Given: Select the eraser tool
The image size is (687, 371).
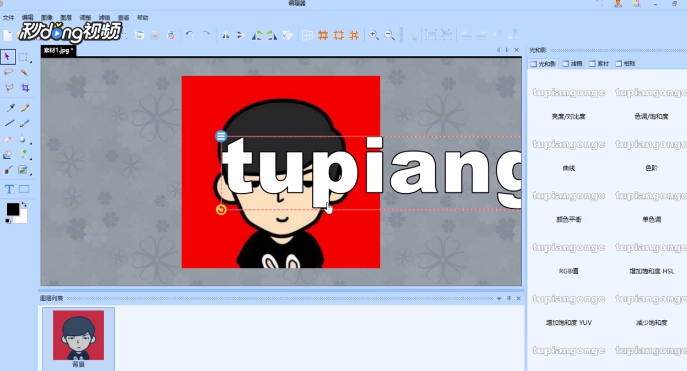Looking at the screenshot, I should (8, 139).
